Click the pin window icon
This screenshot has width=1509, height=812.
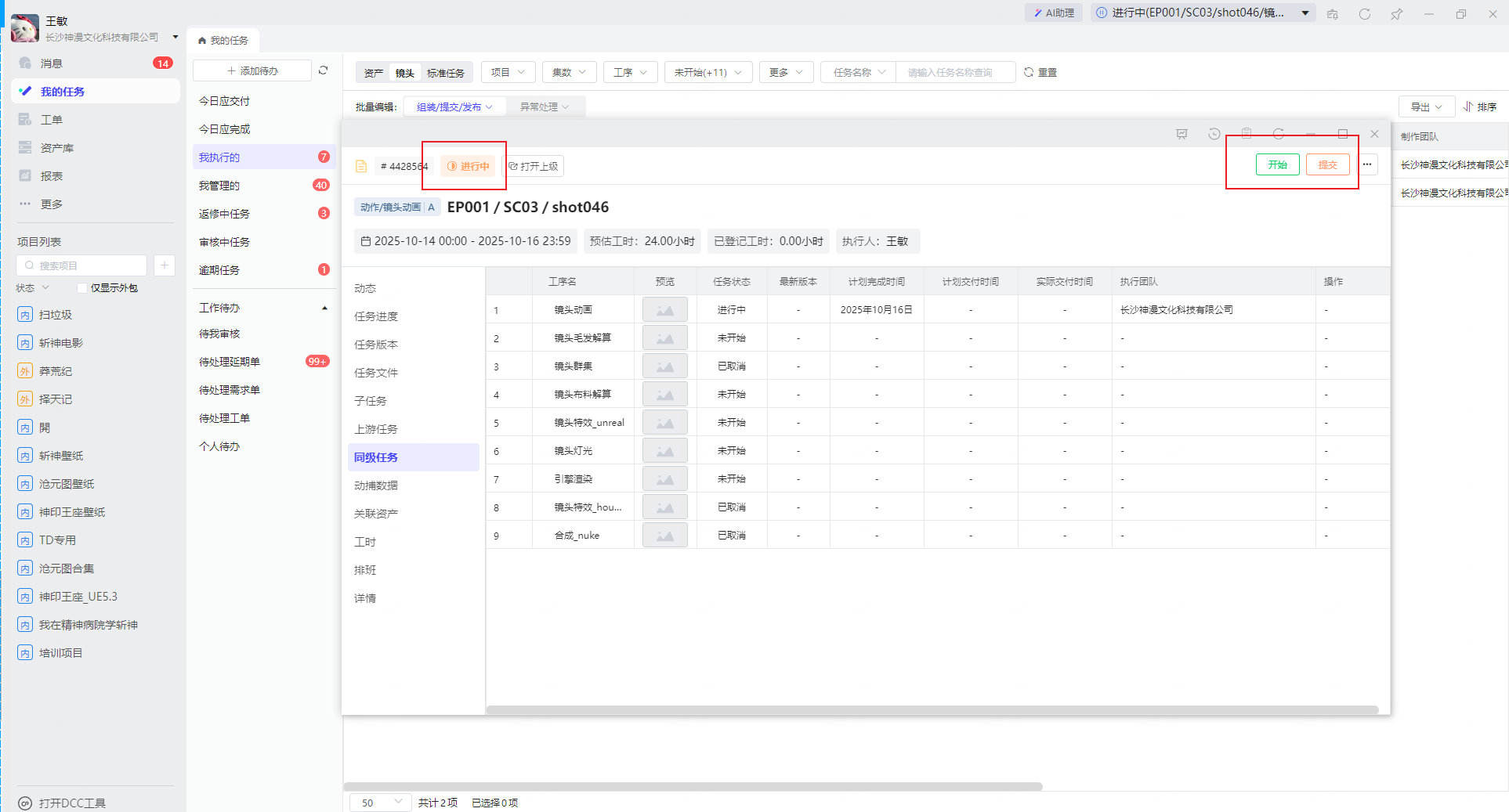(1396, 14)
